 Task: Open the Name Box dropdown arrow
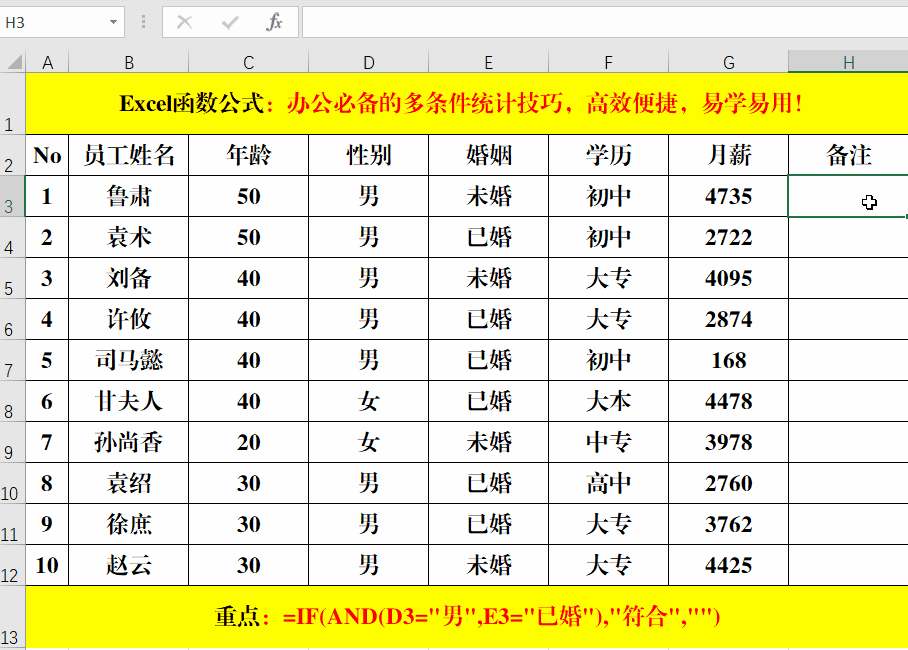click(x=114, y=23)
